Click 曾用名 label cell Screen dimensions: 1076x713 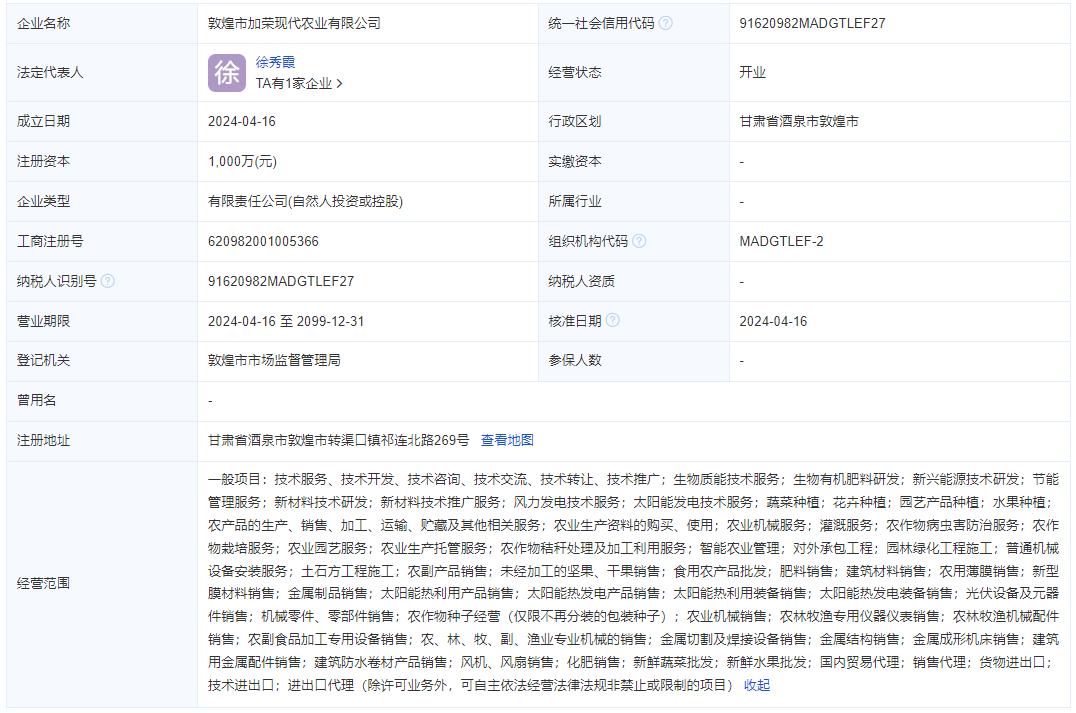[x=102, y=400]
